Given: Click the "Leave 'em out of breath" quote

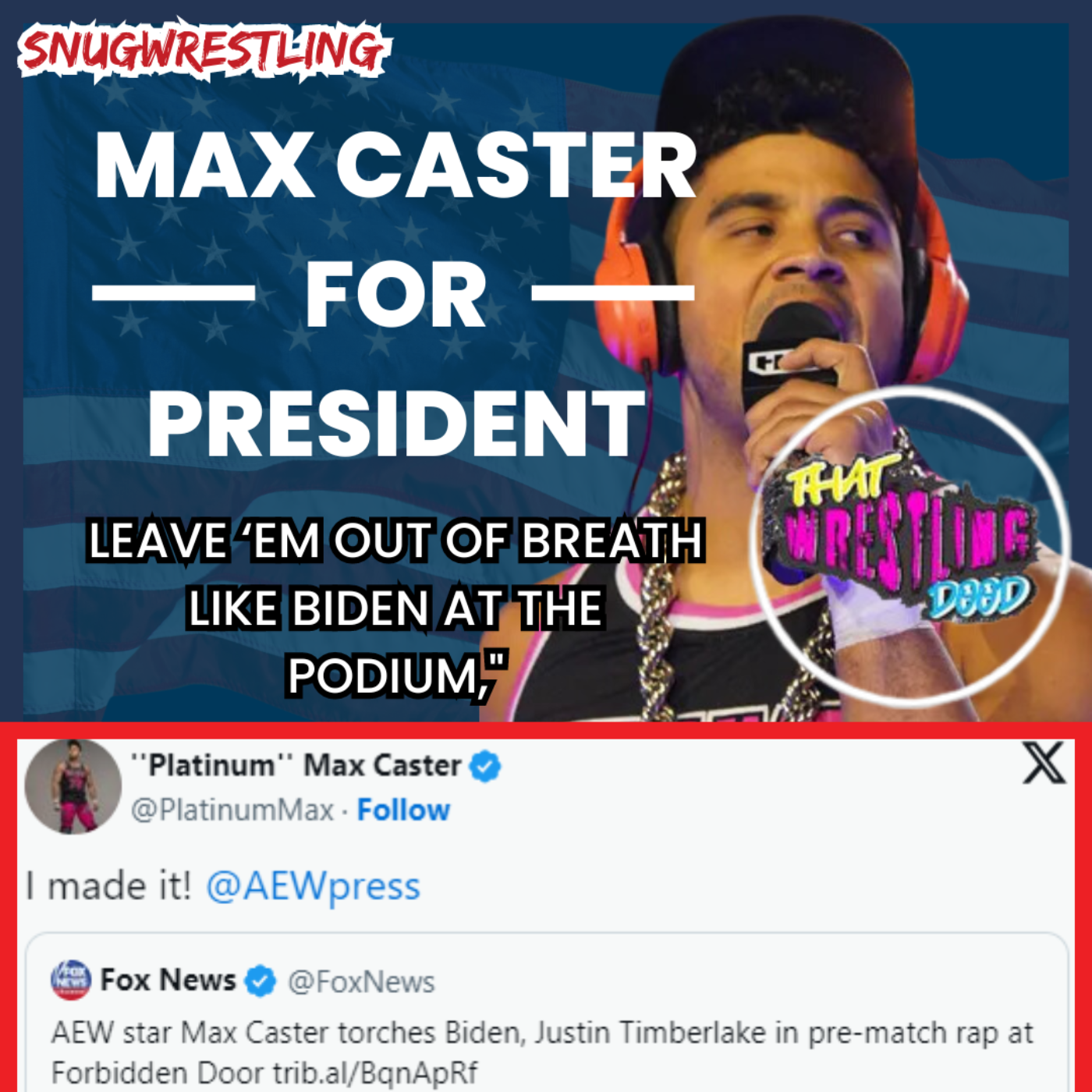Looking at the screenshot, I should tap(396, 606).
